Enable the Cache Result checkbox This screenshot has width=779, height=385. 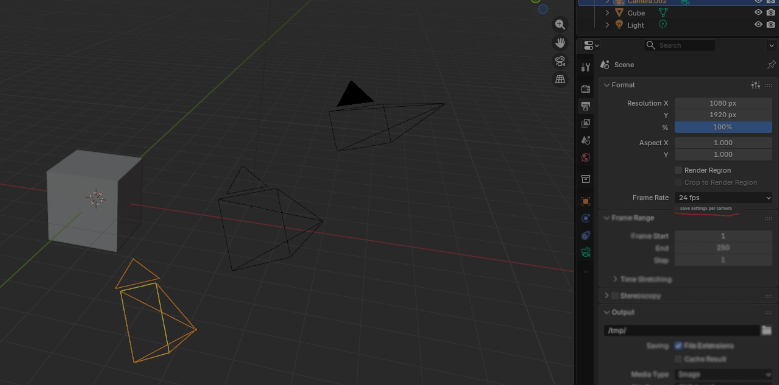[x=678, y=359]
